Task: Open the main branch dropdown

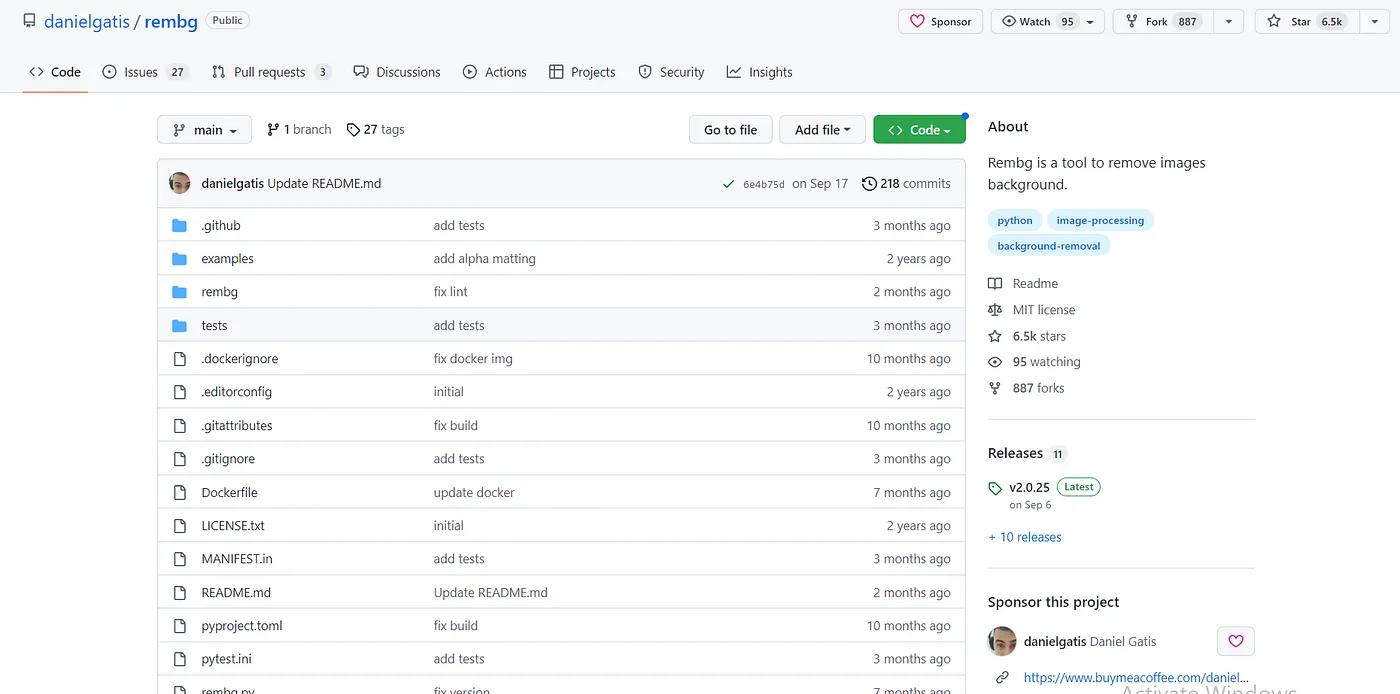Action: coord(205,130)
